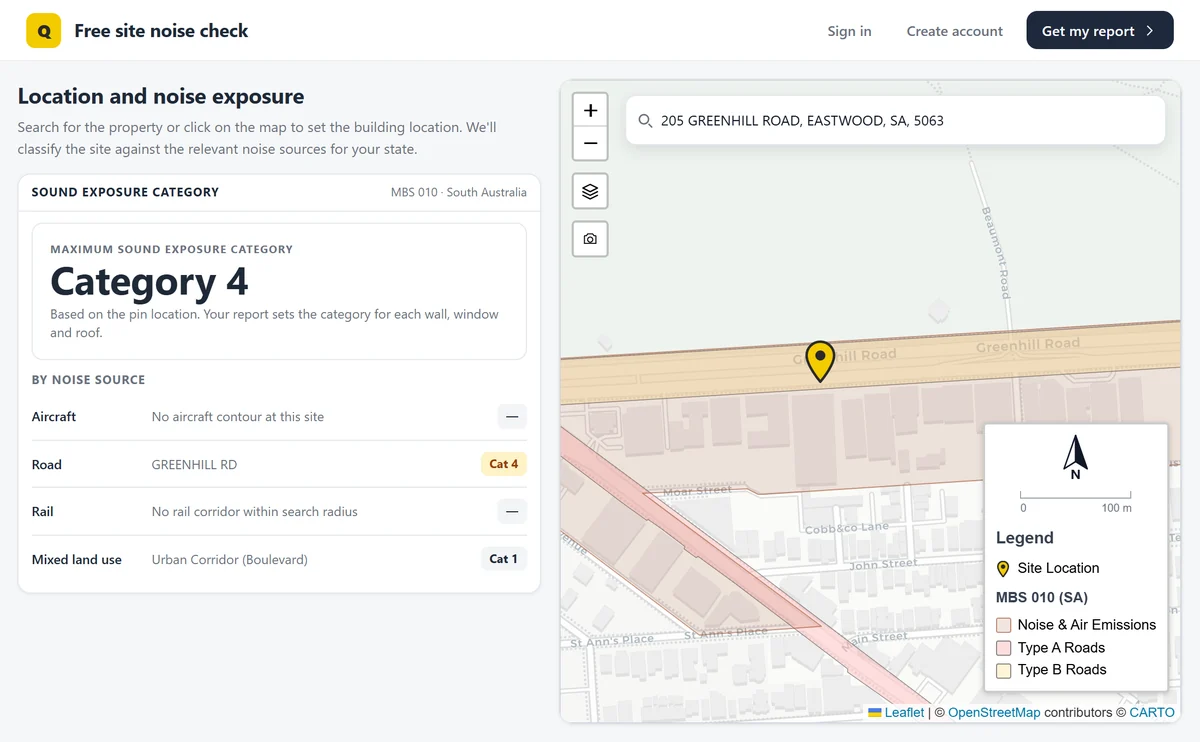Click the 100 m scale bar

pyautogui.click(x=1075, y=500)
